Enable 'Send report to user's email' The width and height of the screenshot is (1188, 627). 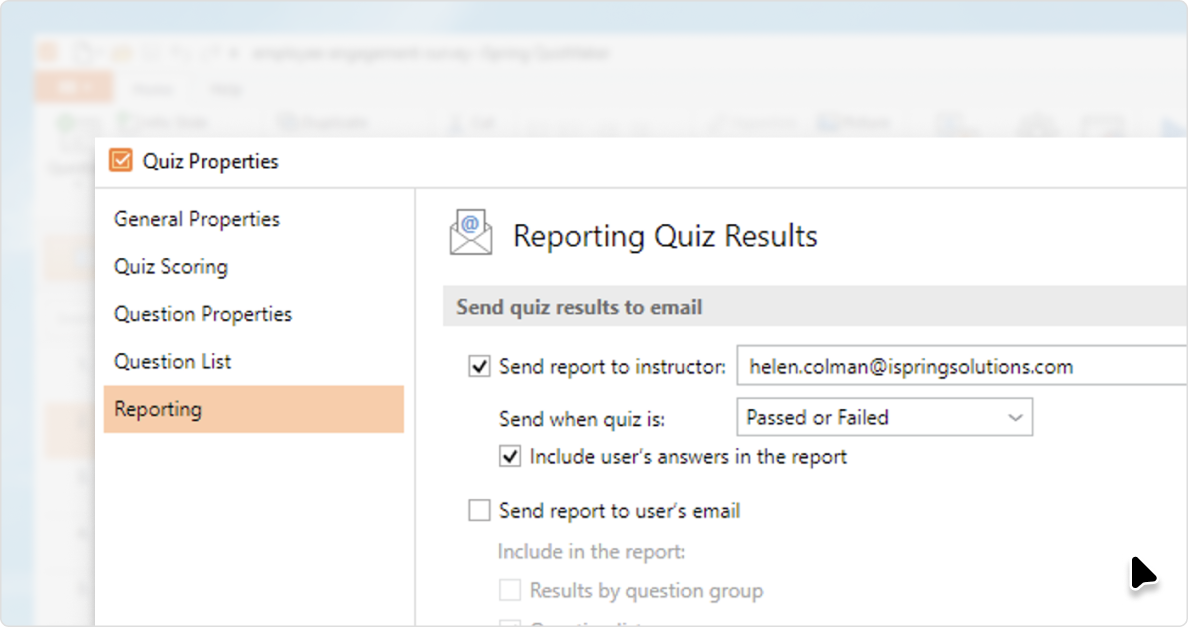click(479, 511)
